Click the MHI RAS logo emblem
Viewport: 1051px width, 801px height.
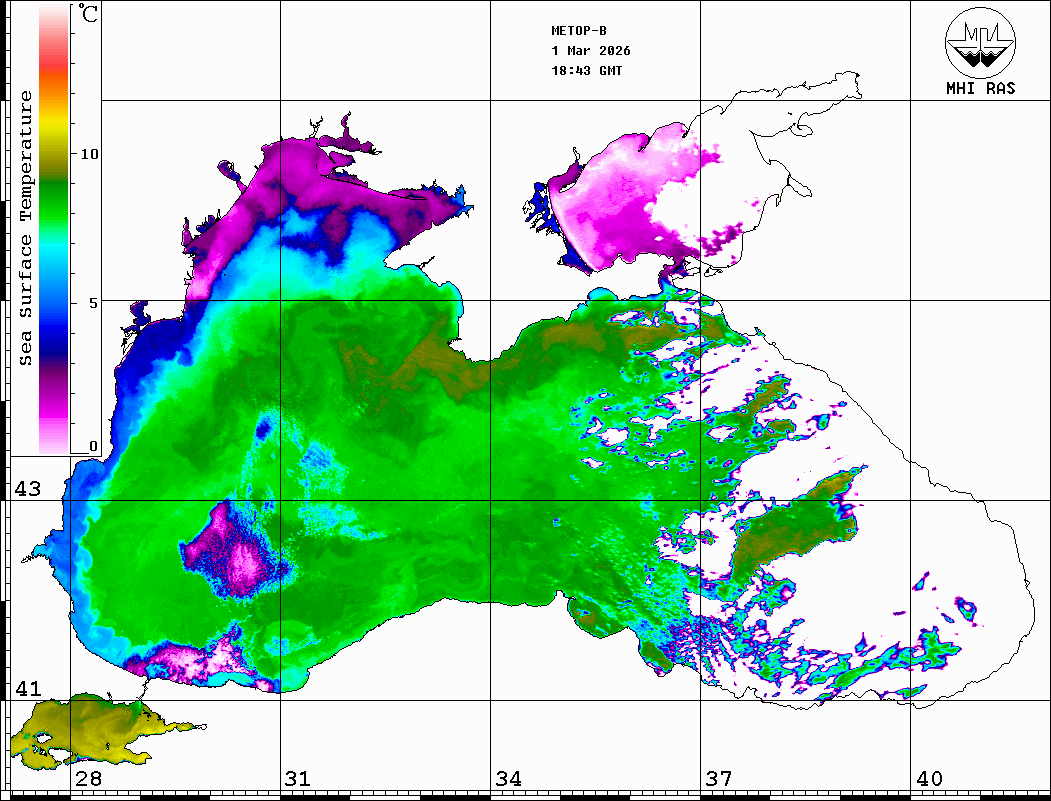(980, 42)
